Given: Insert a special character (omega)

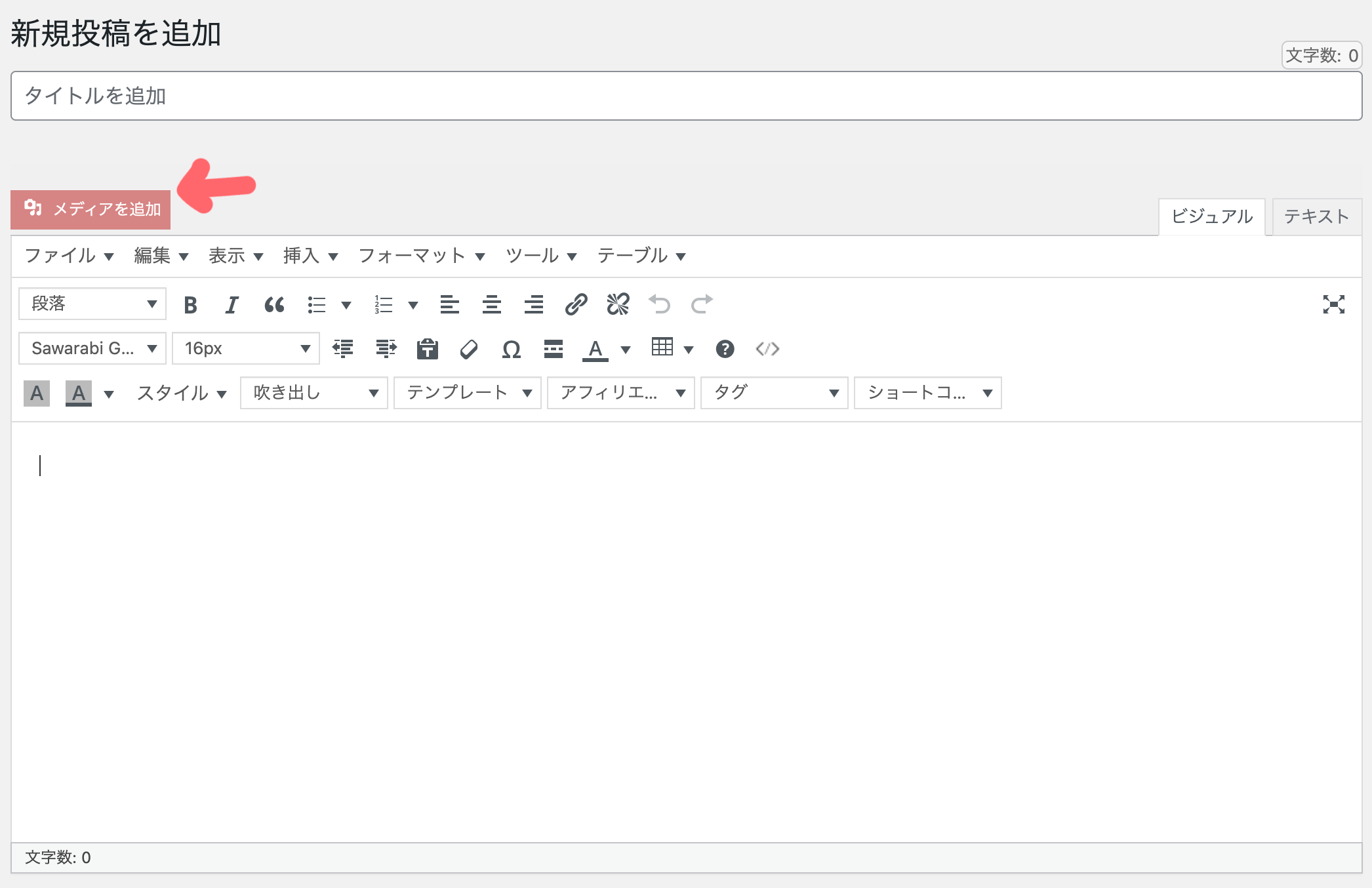Looking at the screenshot, I should 512,350.
